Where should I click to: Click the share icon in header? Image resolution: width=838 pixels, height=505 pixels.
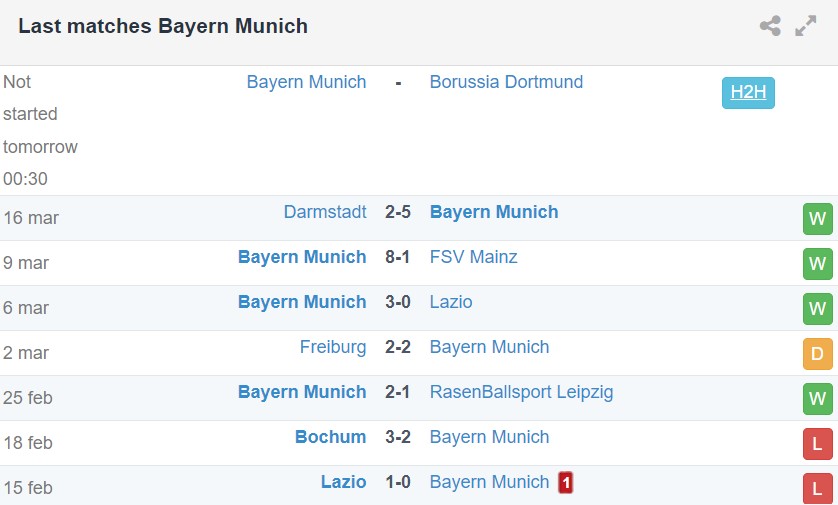click(x=769, y=27)
